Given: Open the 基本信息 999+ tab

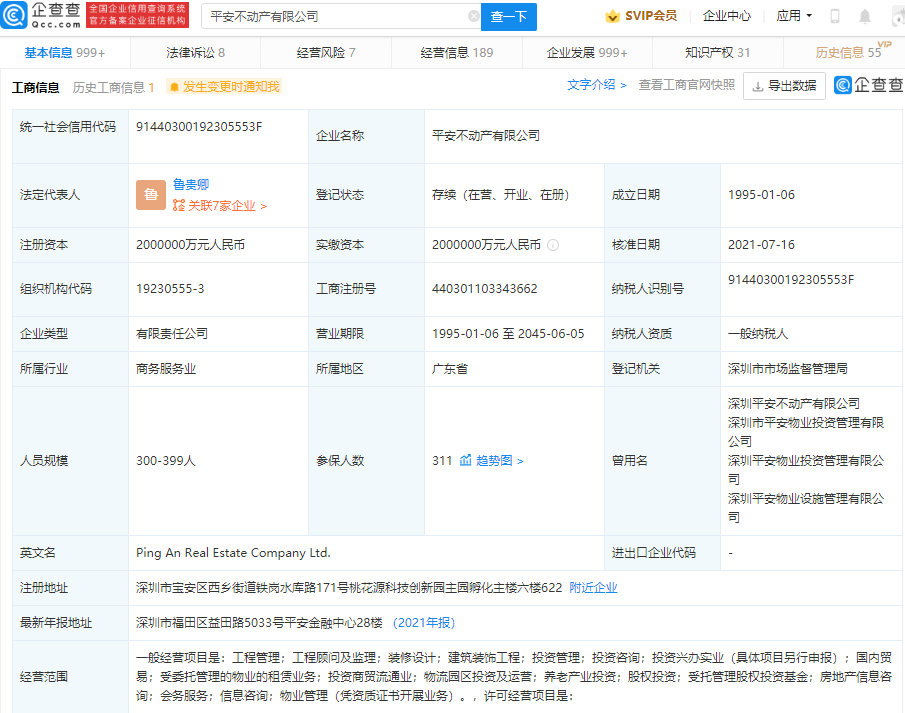Looking at the screenshot, I should click(65, 53).
